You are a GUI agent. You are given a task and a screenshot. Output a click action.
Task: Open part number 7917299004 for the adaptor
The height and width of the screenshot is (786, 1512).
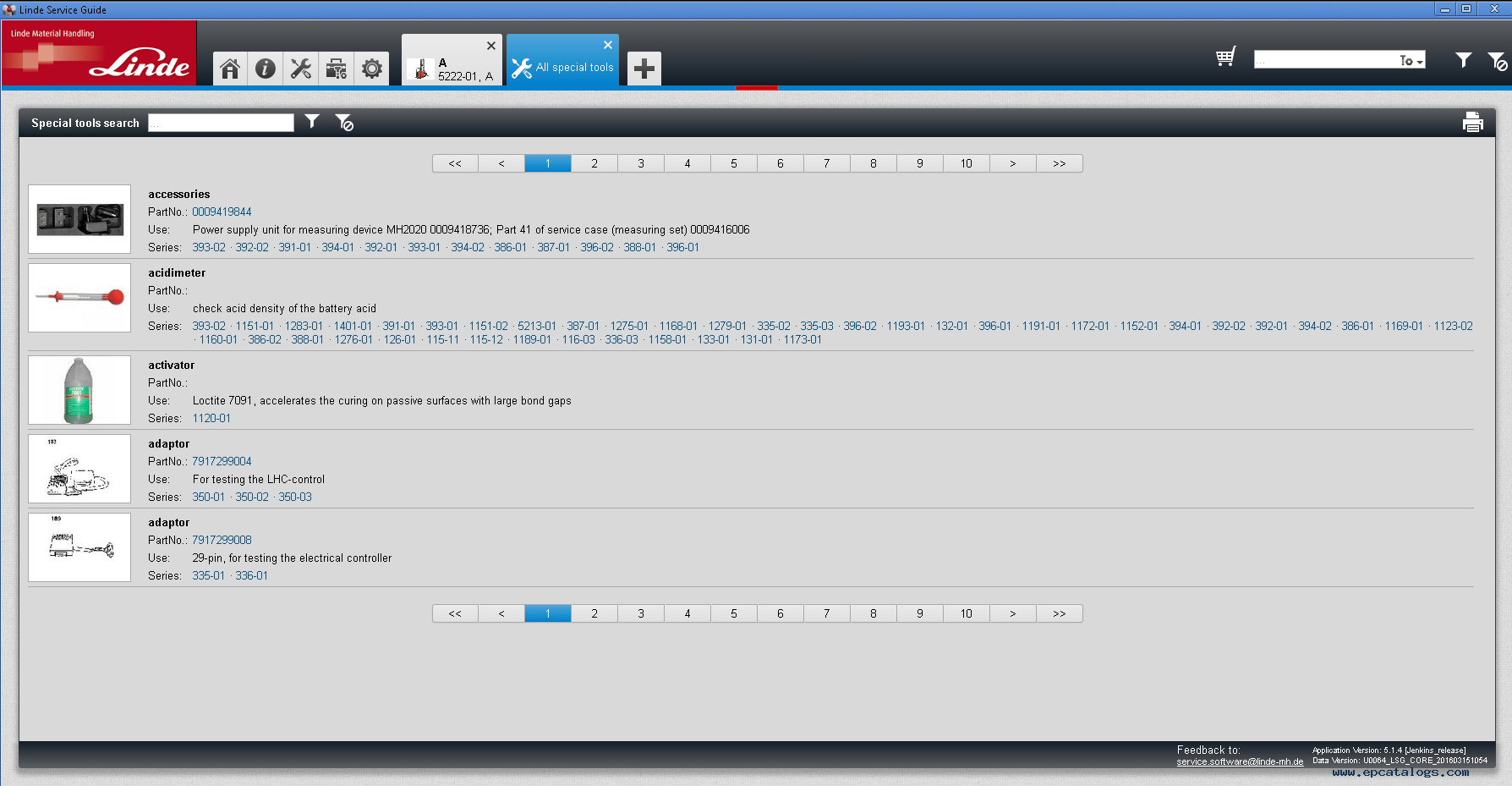[x=222, y=461]
